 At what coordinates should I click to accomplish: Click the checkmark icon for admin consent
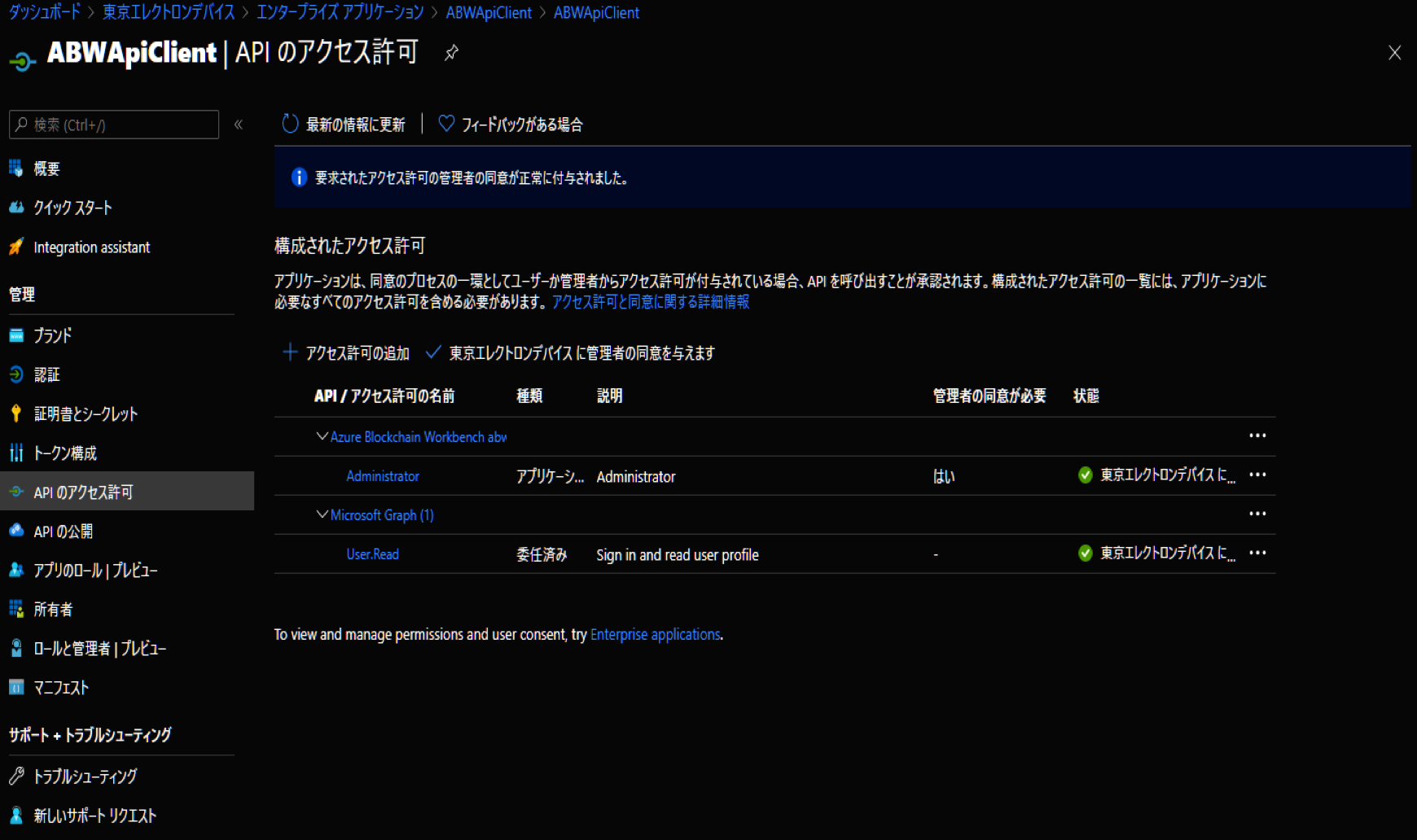pos(433,352)
